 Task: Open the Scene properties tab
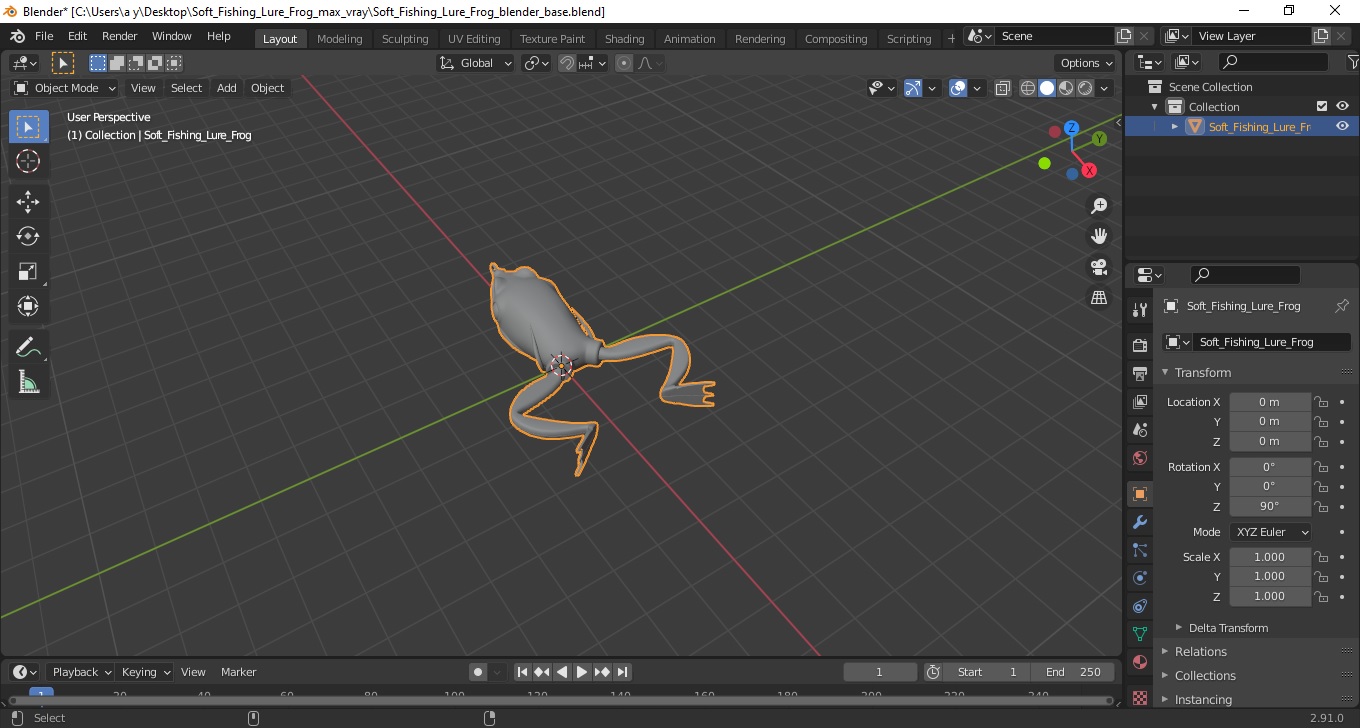pos(1140,429)
